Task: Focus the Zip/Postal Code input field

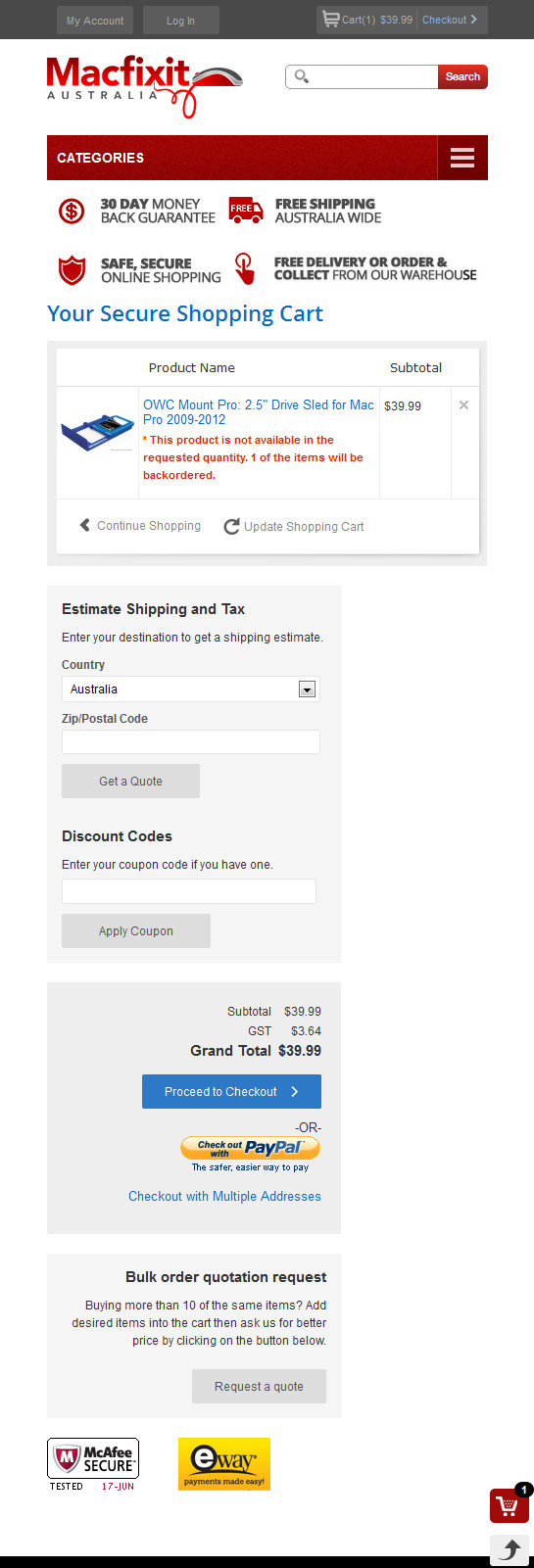Action: (x=191, y=741)
